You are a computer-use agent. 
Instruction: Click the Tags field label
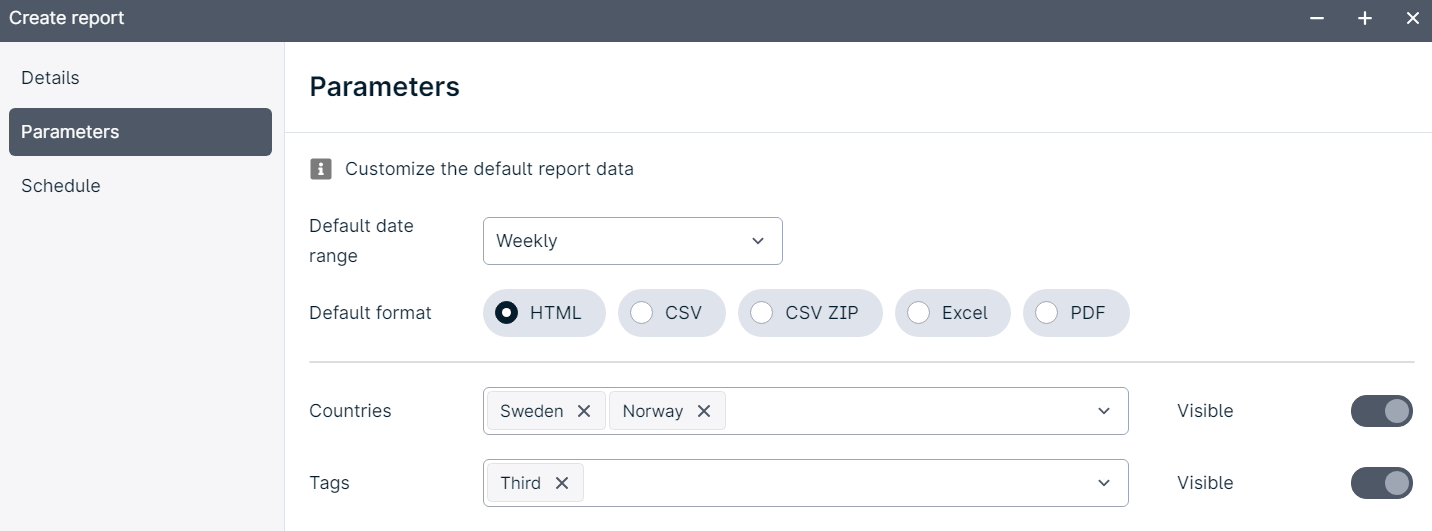[x=330, y=483]
